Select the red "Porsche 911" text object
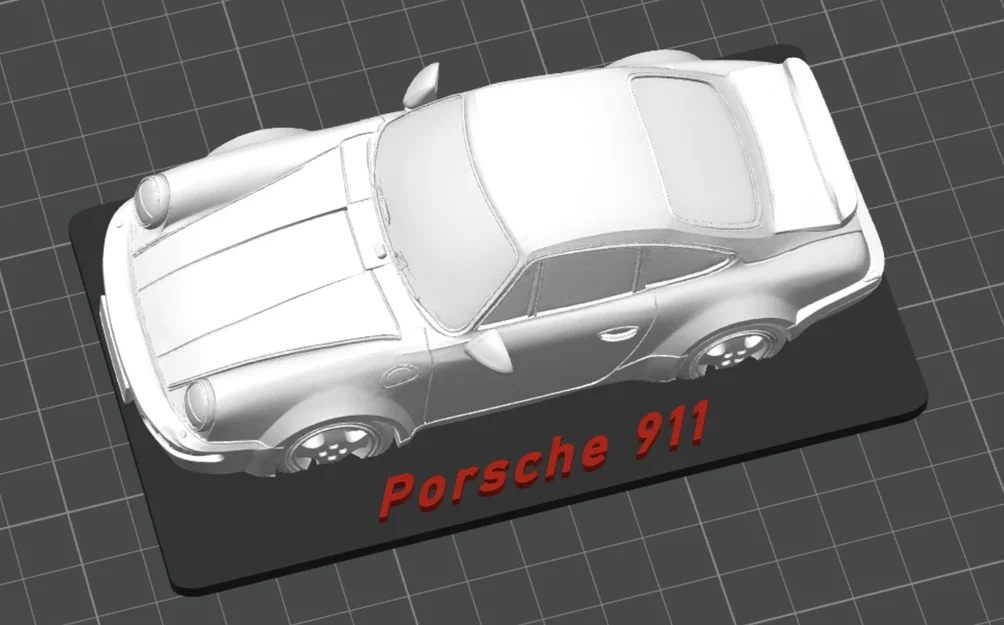 click(546, 459)
